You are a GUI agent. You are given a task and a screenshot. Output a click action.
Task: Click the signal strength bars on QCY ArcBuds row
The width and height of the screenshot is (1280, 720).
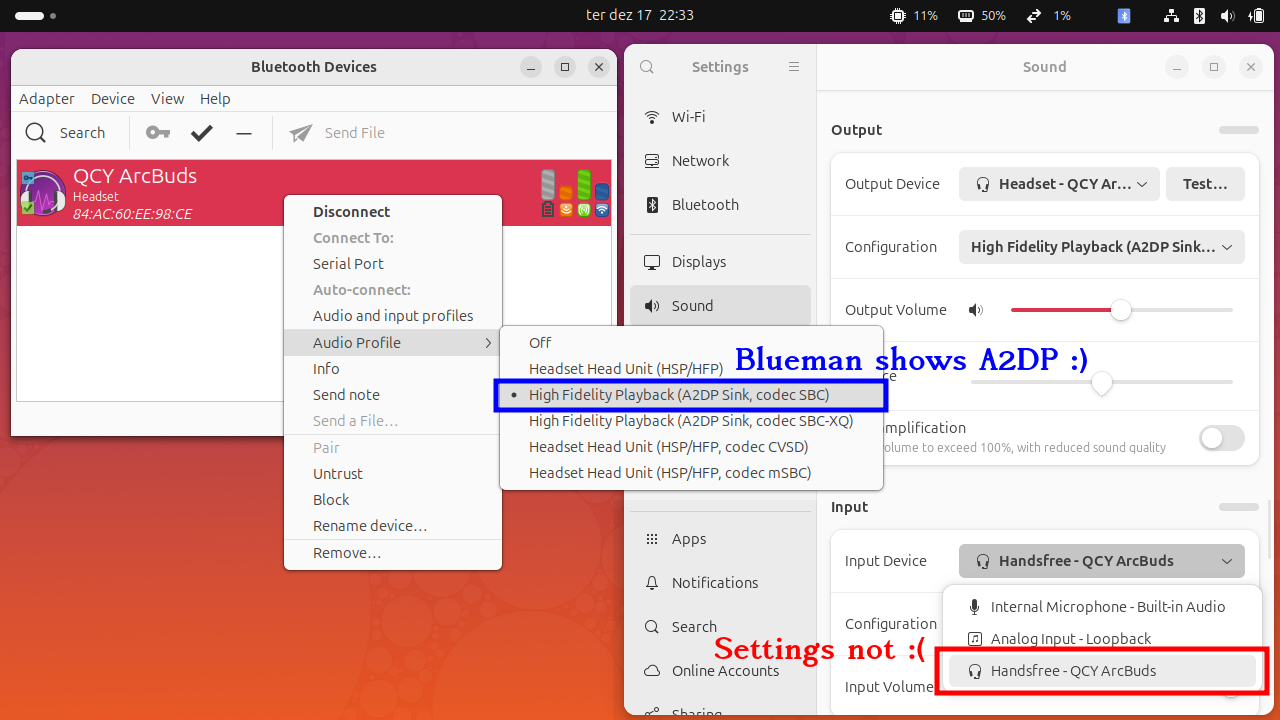point(575,193)
